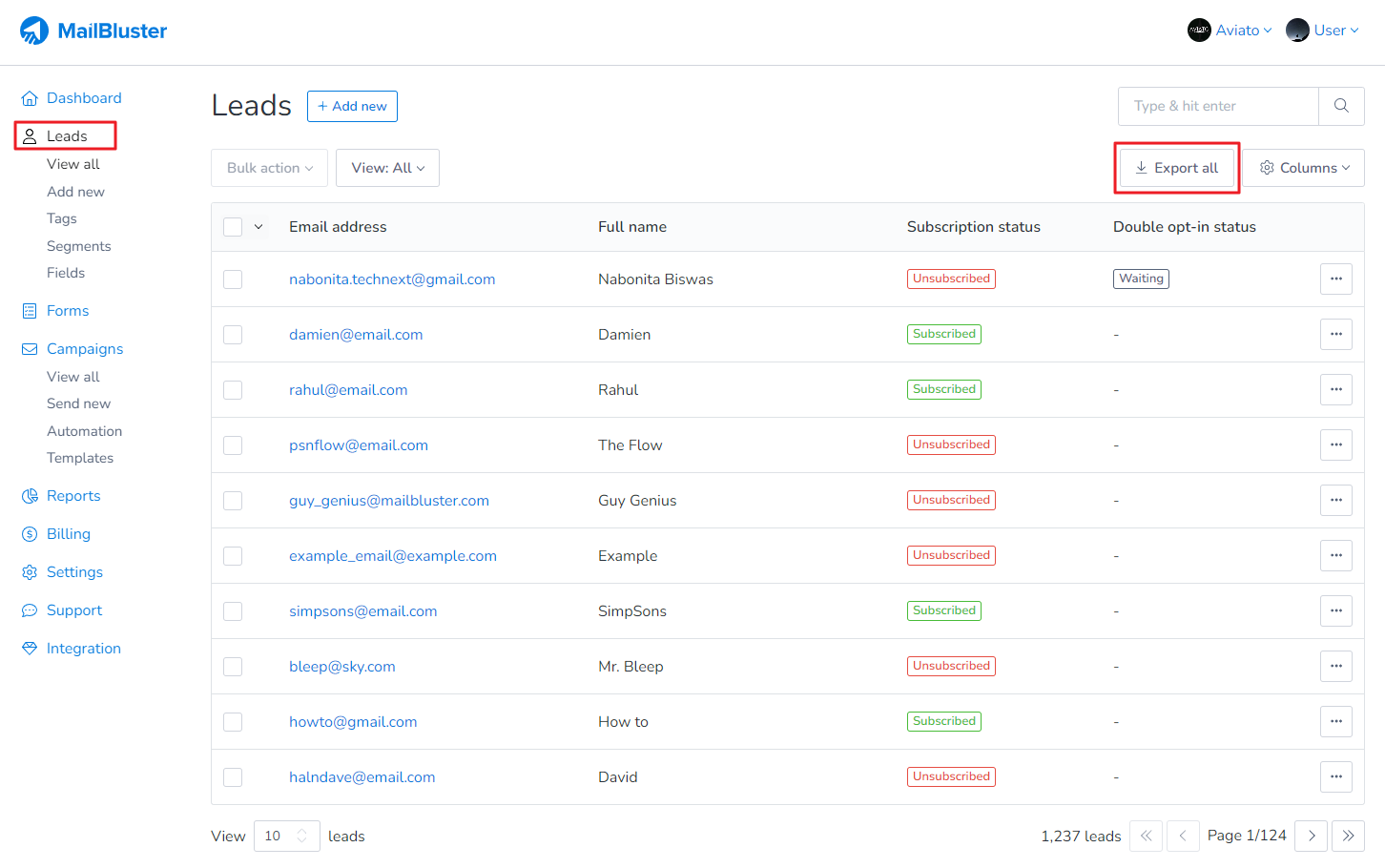Select the bleep@sky.com row checkbox
This screenshot has width=1385, height=868.
[x=233, y=667]
